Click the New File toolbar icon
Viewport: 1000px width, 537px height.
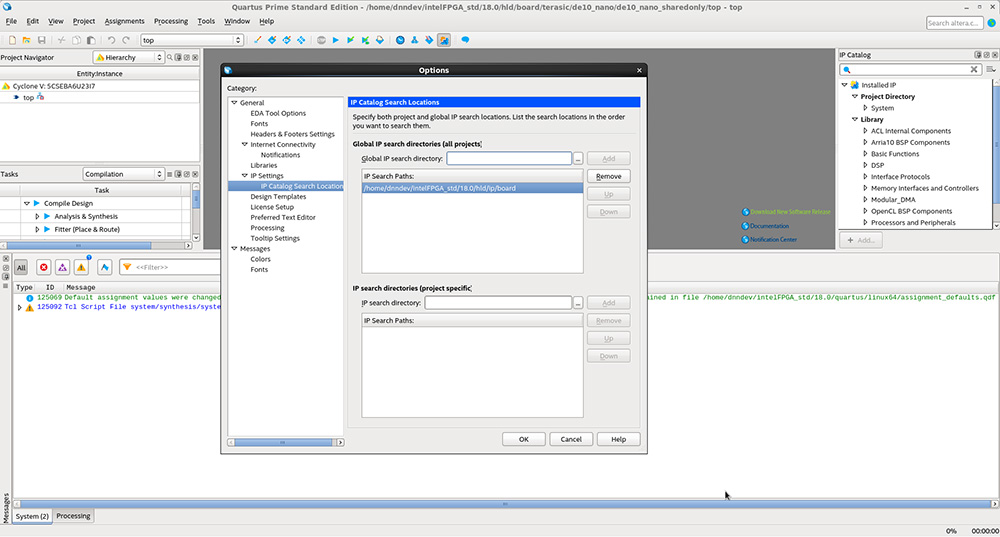point(12,40)
